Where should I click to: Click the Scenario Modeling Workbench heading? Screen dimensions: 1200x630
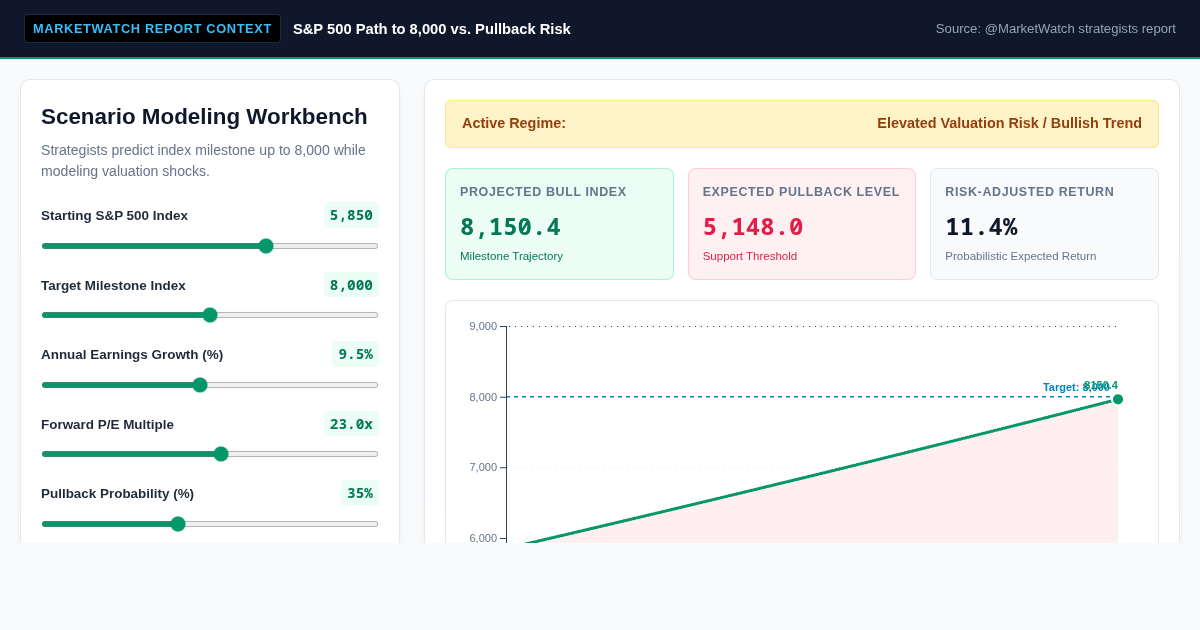click(x=204, y=117)
